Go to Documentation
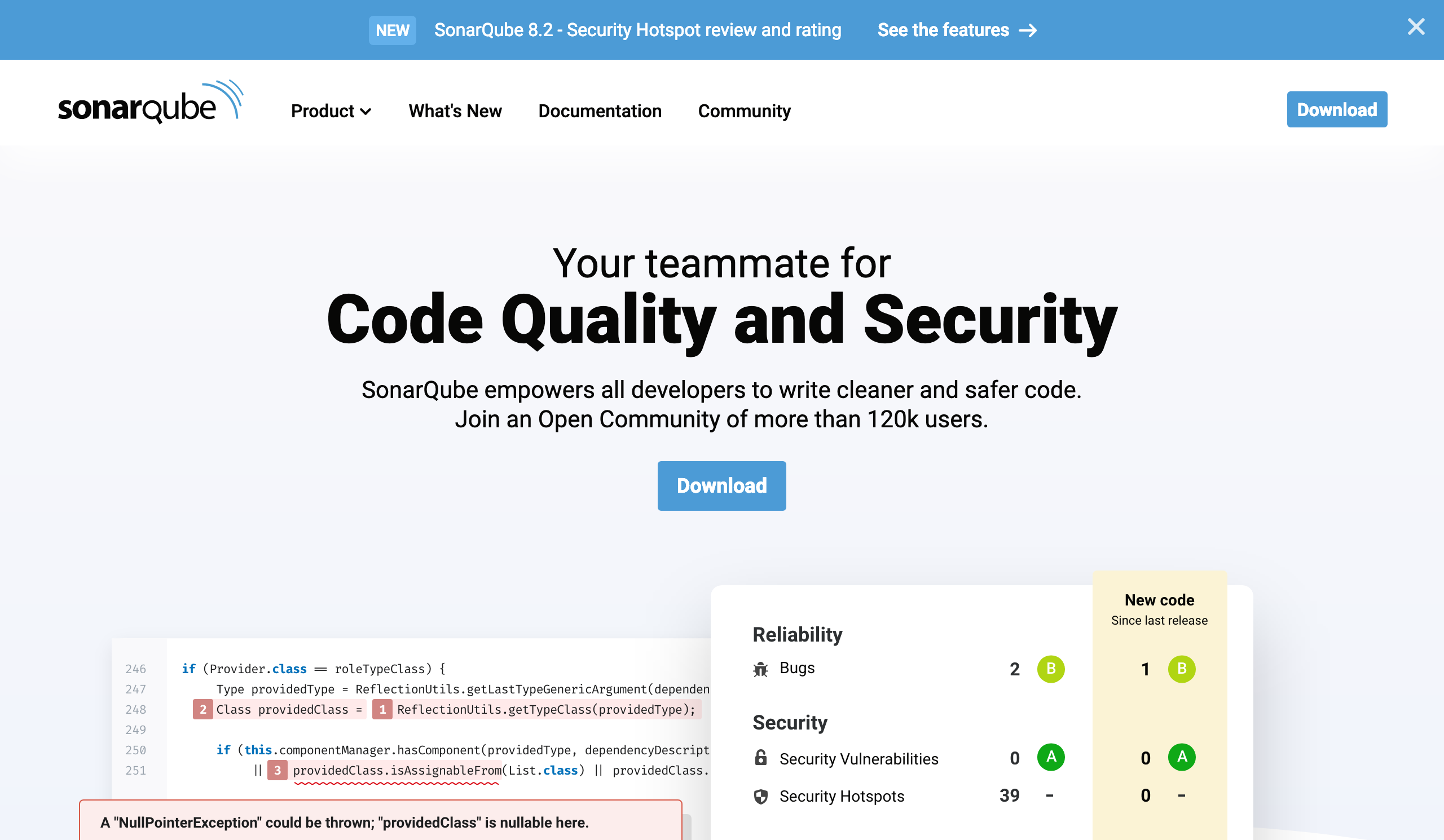 (x=600, y=111)
